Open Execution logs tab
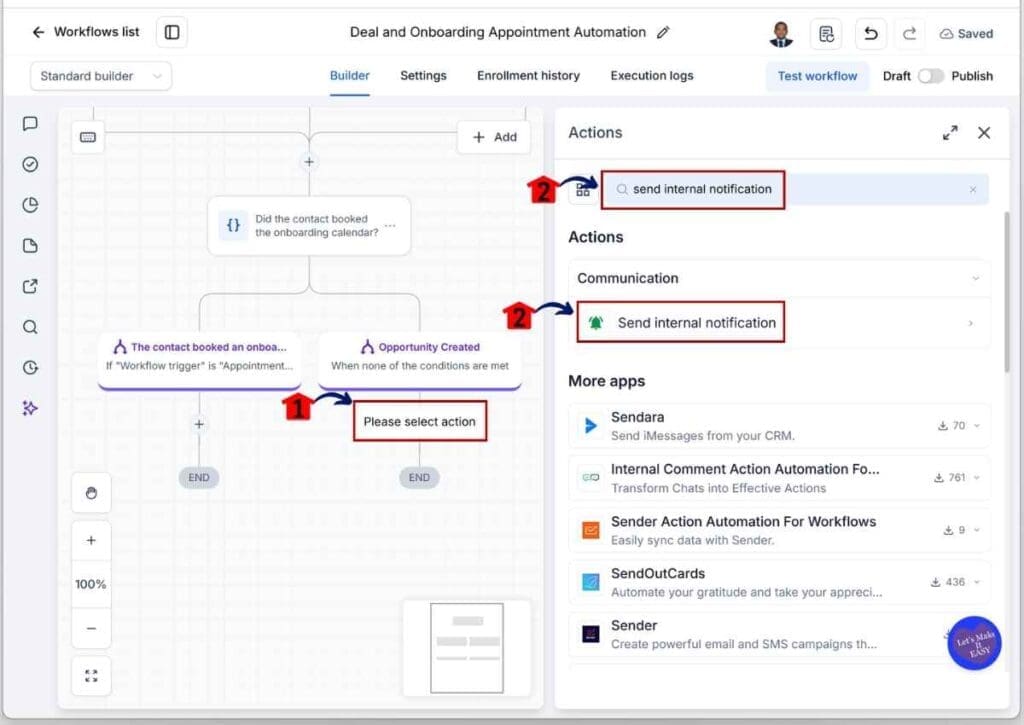Viewport: 1024px width, 725px height. [652, 76]
